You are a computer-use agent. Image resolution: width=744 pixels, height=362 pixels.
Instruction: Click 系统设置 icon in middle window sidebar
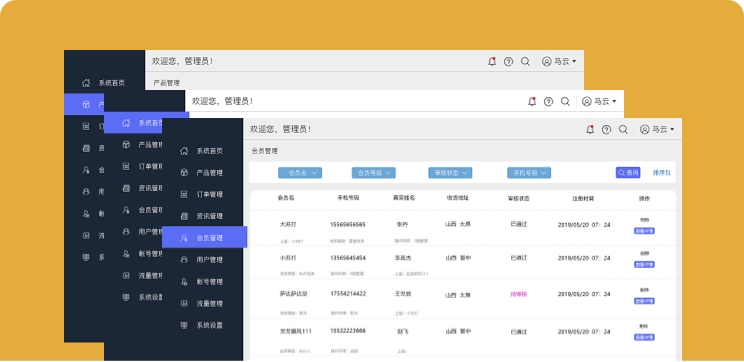[126, 297]
